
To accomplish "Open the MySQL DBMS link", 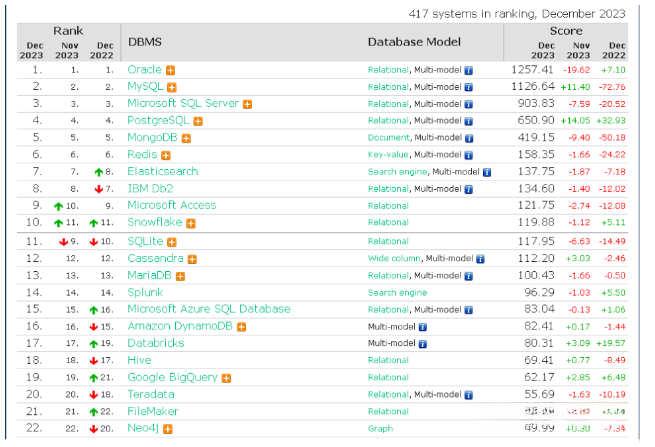I will point(145,86).
